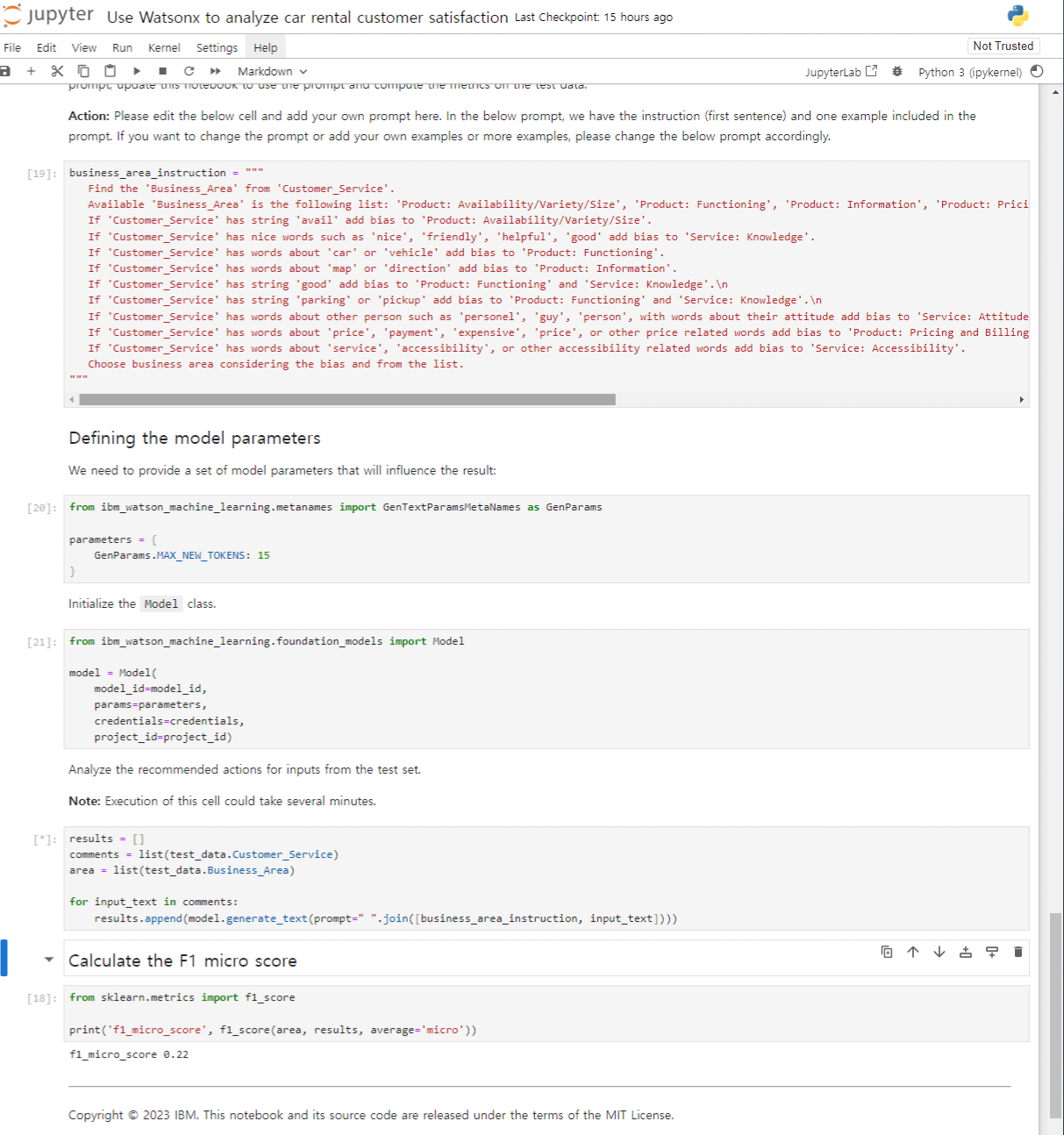The image size is (1064, 1135).
Task: Click into the GenParams parameters code cell
Action: (546, 539)
